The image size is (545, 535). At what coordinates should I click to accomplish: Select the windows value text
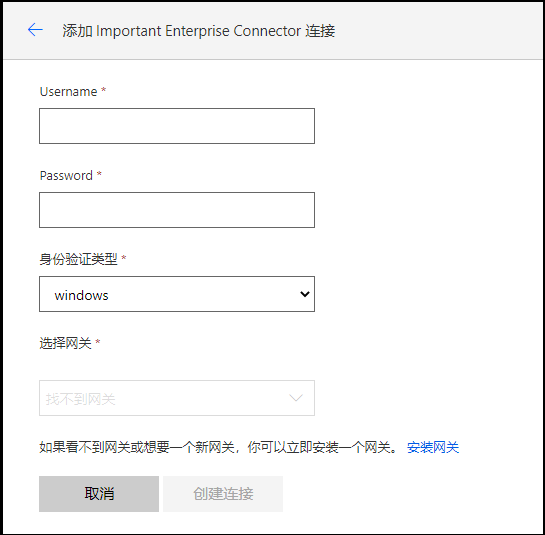pyautogui.click(x=82, y=295)
